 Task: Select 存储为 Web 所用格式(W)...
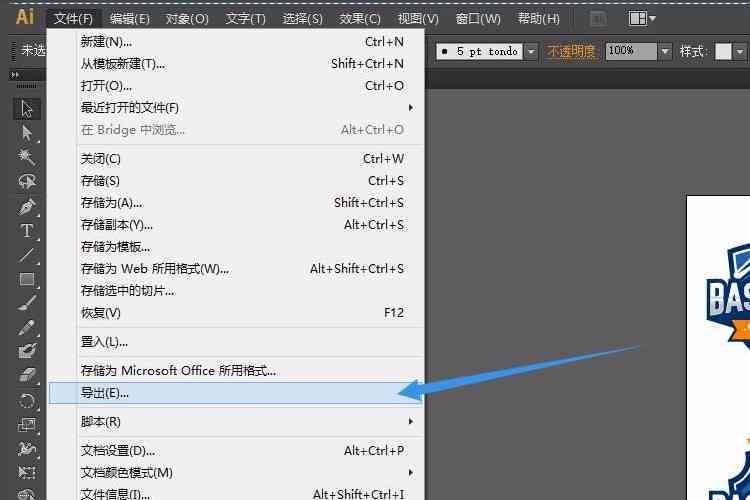[x=236, y=269]
